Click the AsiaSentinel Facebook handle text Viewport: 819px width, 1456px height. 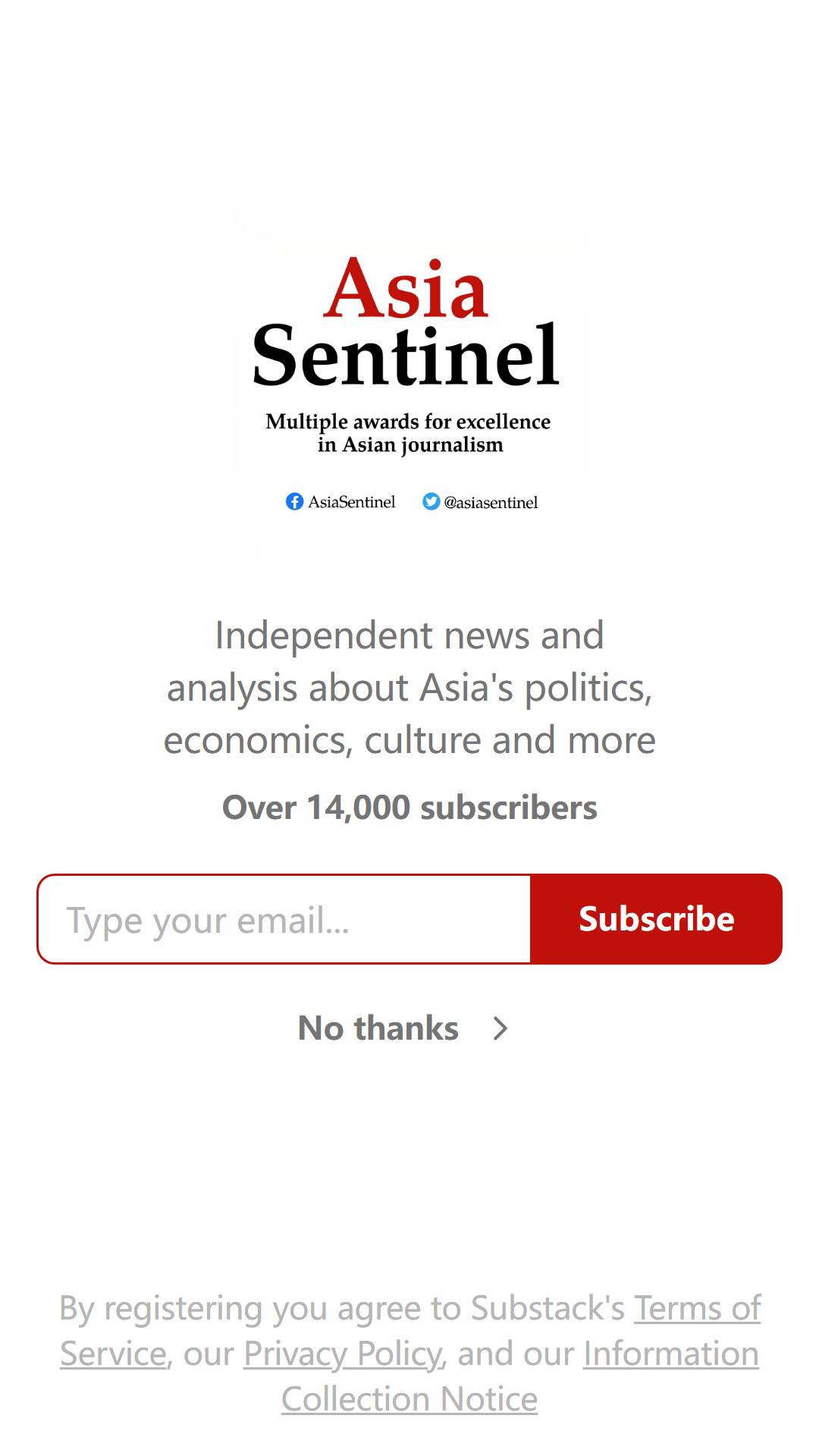(352, 502)
